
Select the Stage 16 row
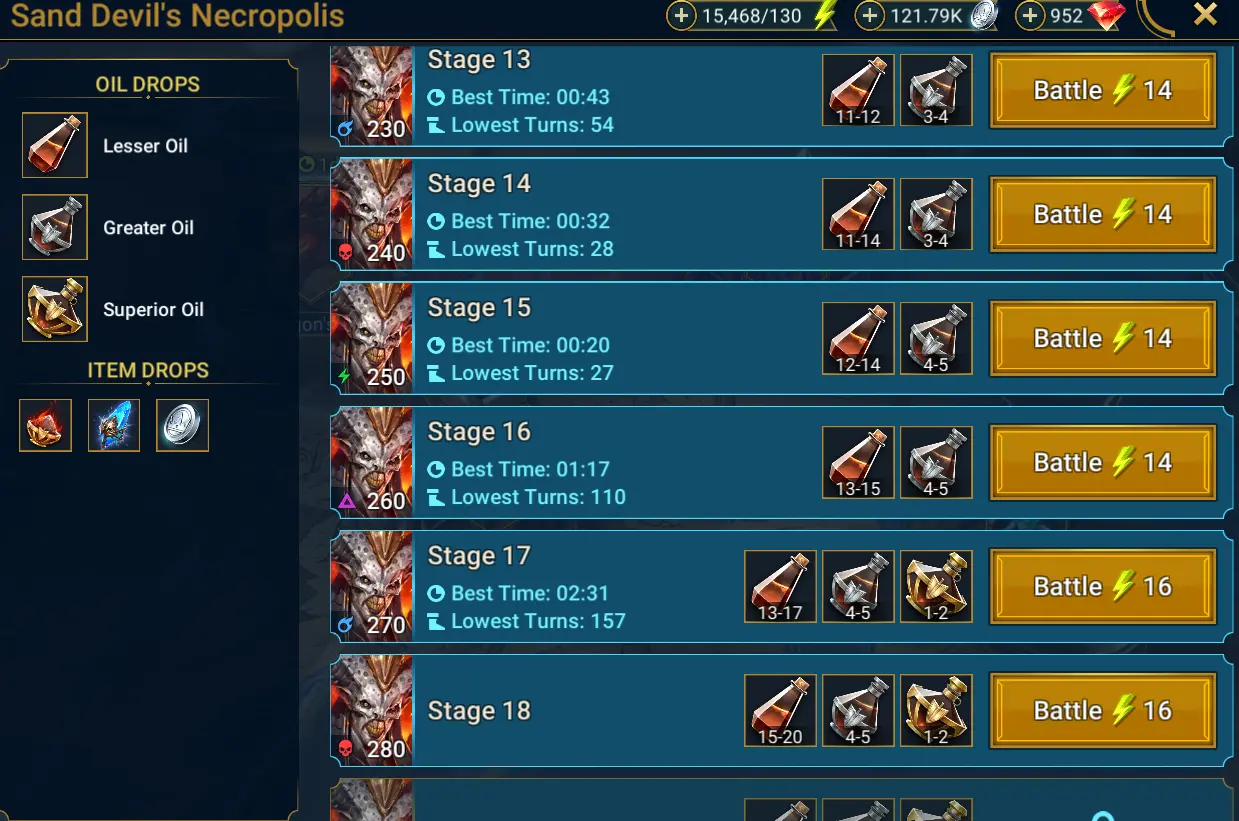(x=778, y=463)
